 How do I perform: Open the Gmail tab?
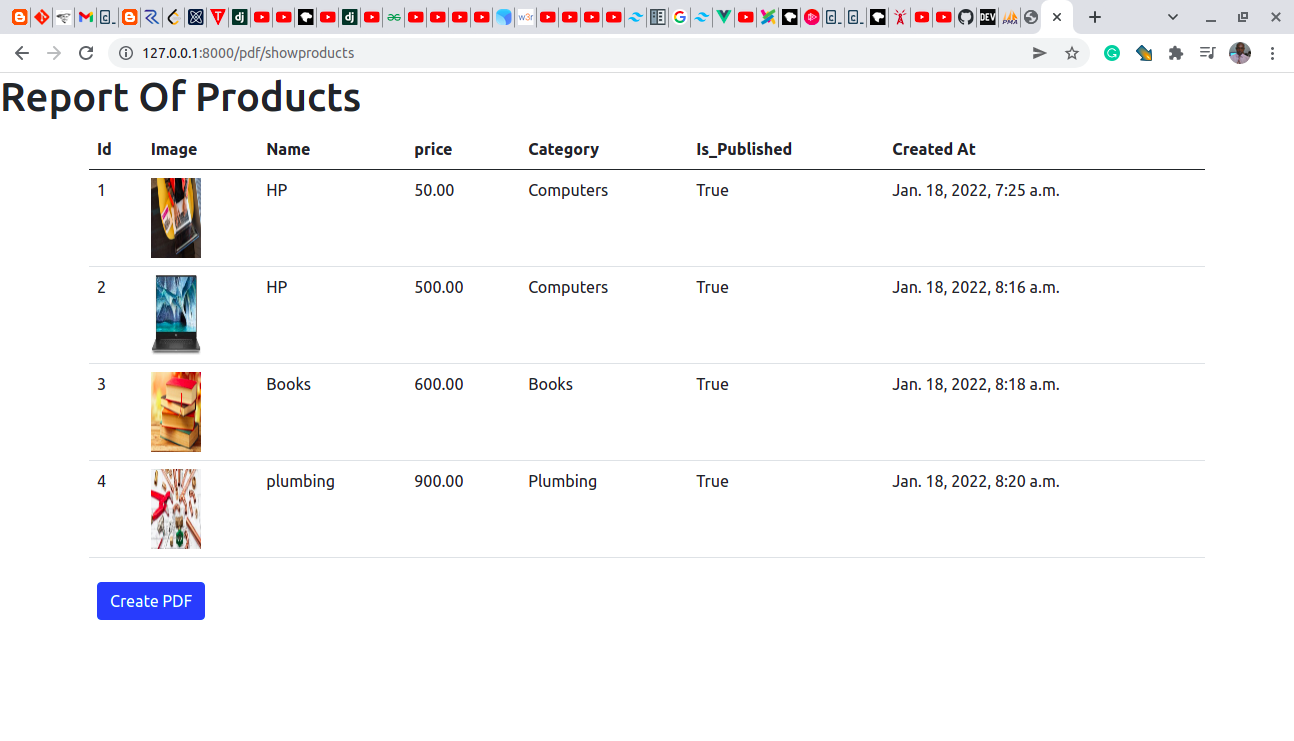[85, 17]
